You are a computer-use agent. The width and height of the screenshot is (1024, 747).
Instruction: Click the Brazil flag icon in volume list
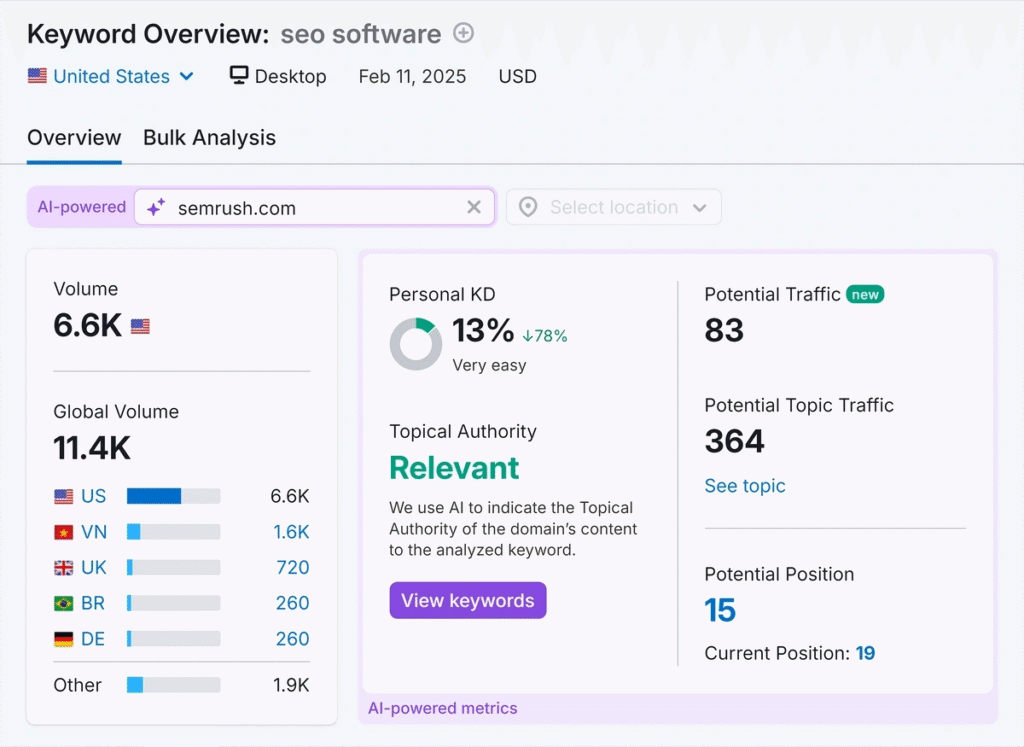[x=64, y=604]
